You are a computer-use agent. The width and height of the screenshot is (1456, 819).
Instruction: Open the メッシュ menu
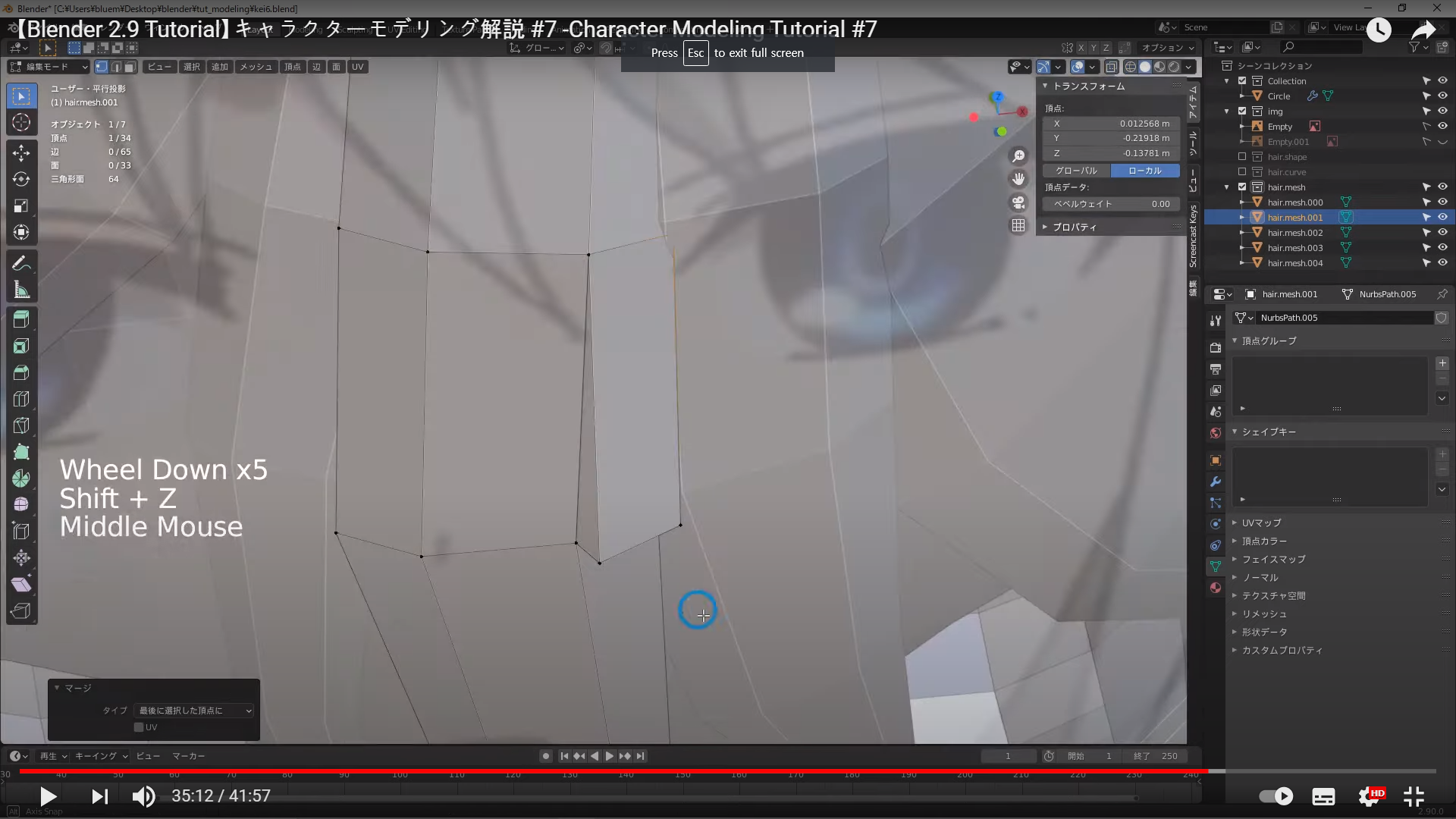coord(256,67)
